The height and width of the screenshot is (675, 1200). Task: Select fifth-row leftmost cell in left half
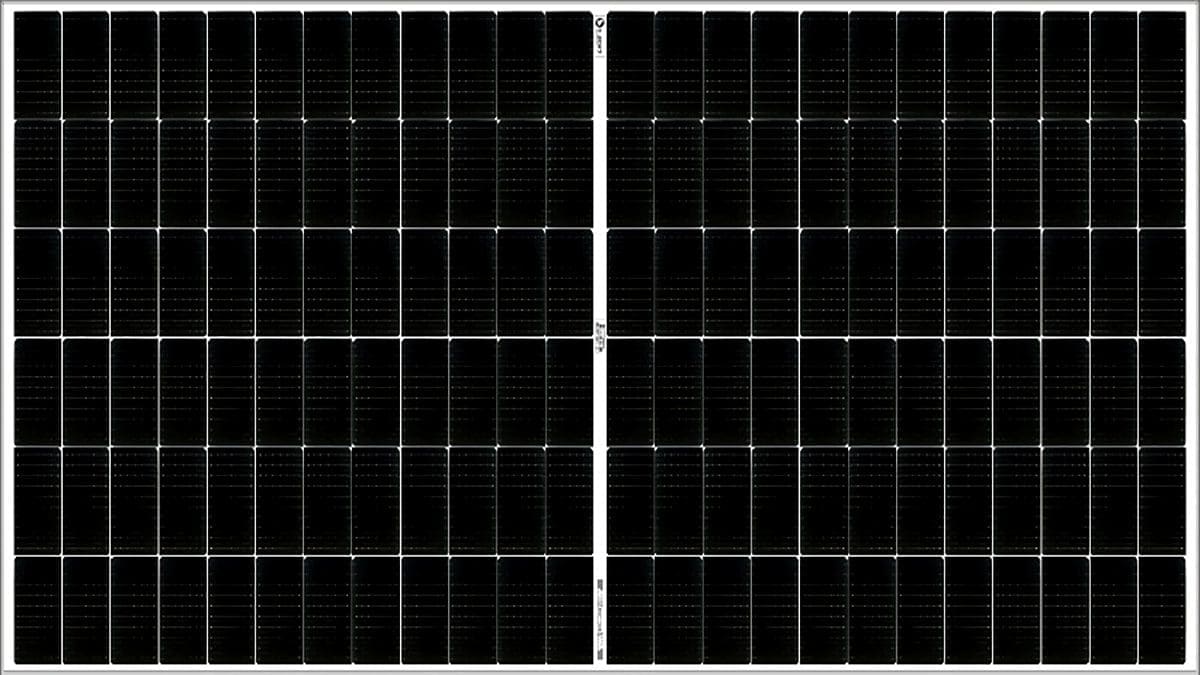pos(37,500)
